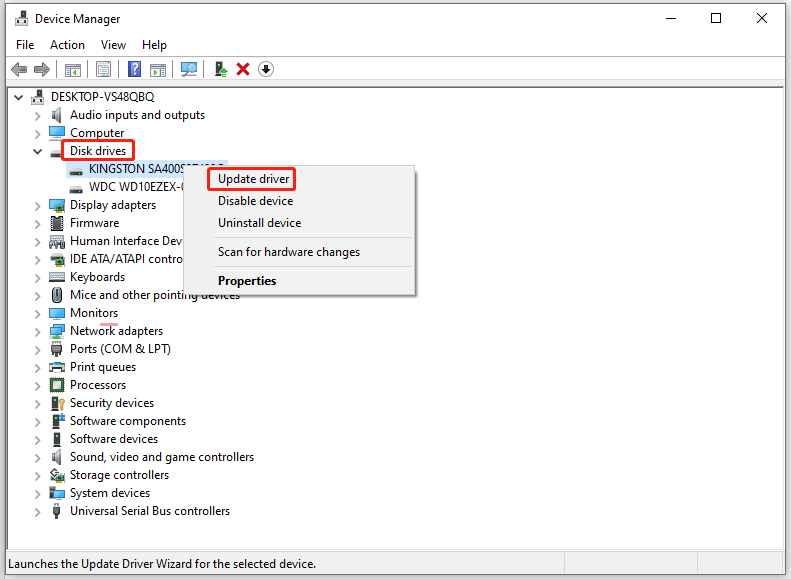This screenshot has width=791, height=579.
Task: Select the KINGSTON SA400 disk drive
Action: [136, 169]
